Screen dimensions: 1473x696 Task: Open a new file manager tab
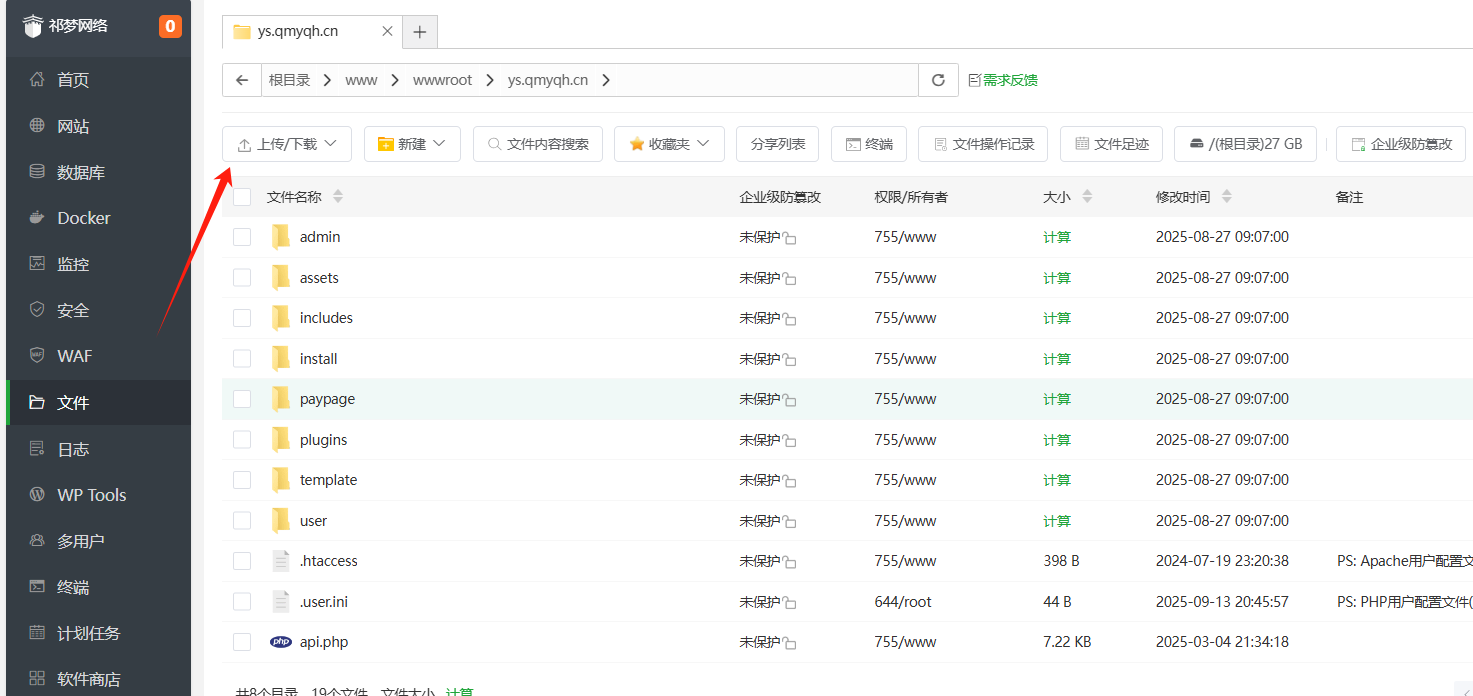(x=420, y=32)
